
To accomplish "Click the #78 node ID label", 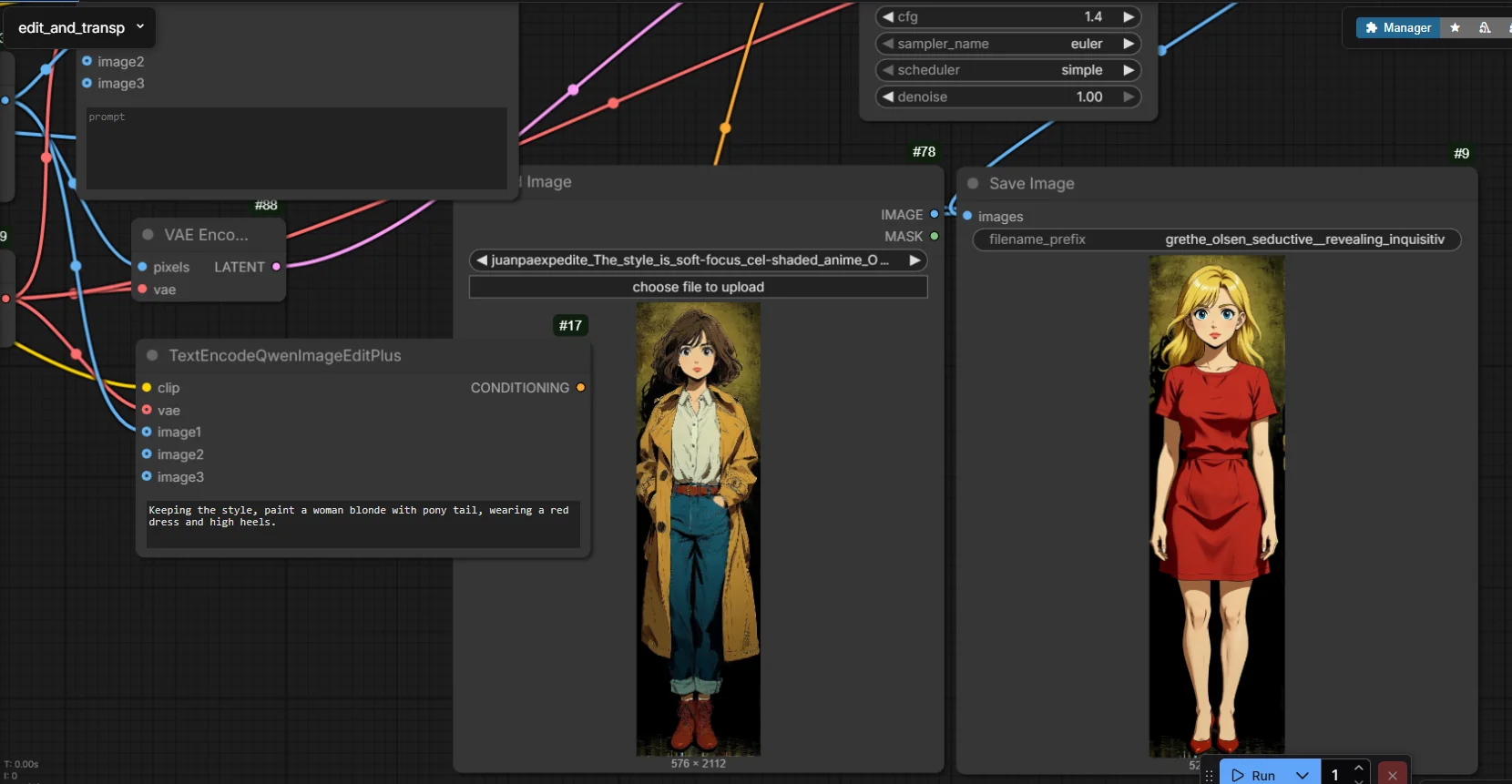I will (925, 152).
